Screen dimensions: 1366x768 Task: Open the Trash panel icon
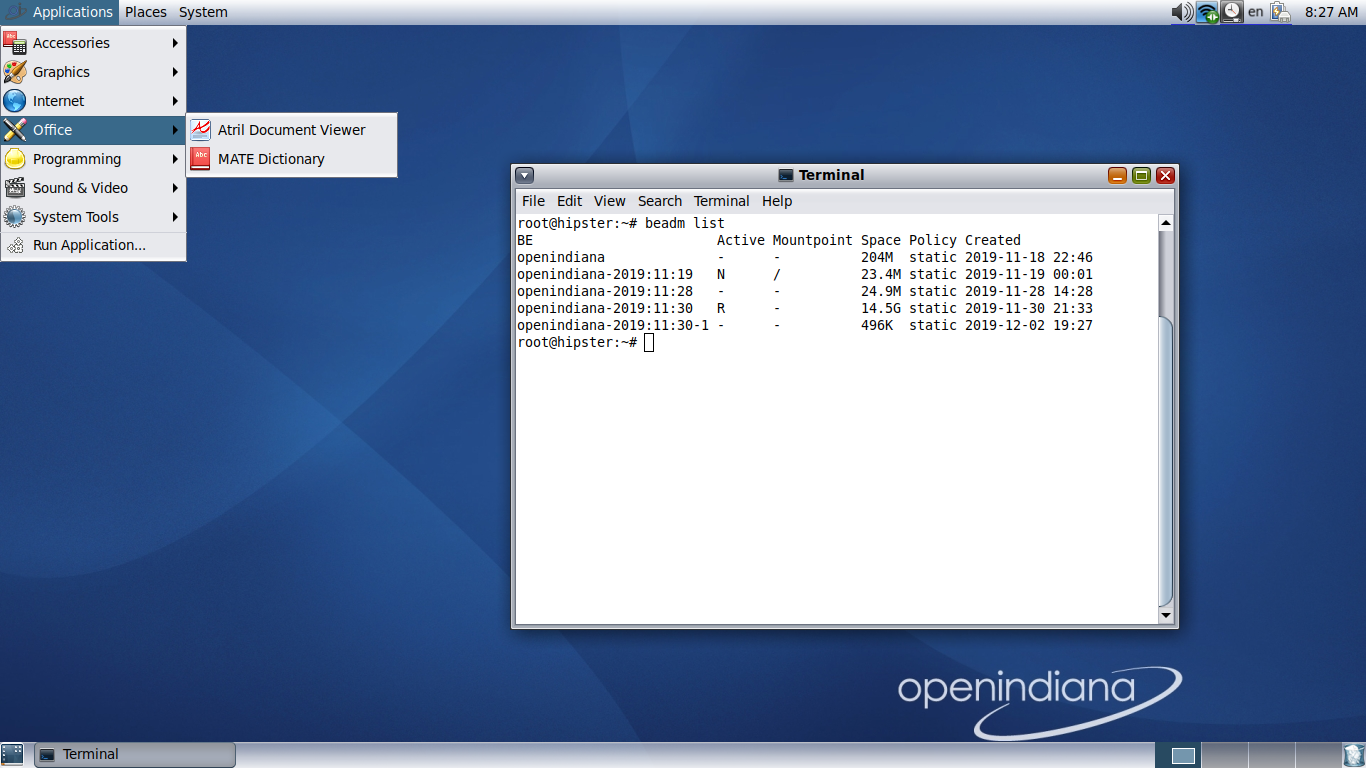(1353, 755)
